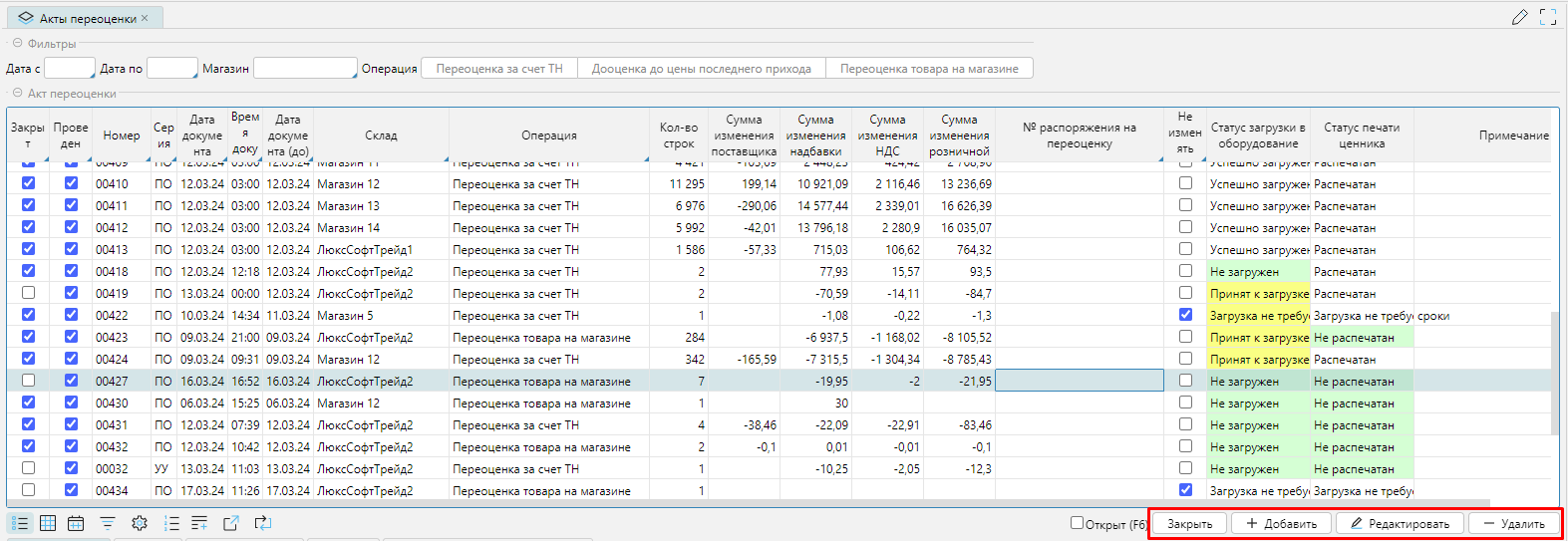Select the 'Акты переоценки' tab
The width and height of the screenshot is (1568, 541).
point(86,18)
